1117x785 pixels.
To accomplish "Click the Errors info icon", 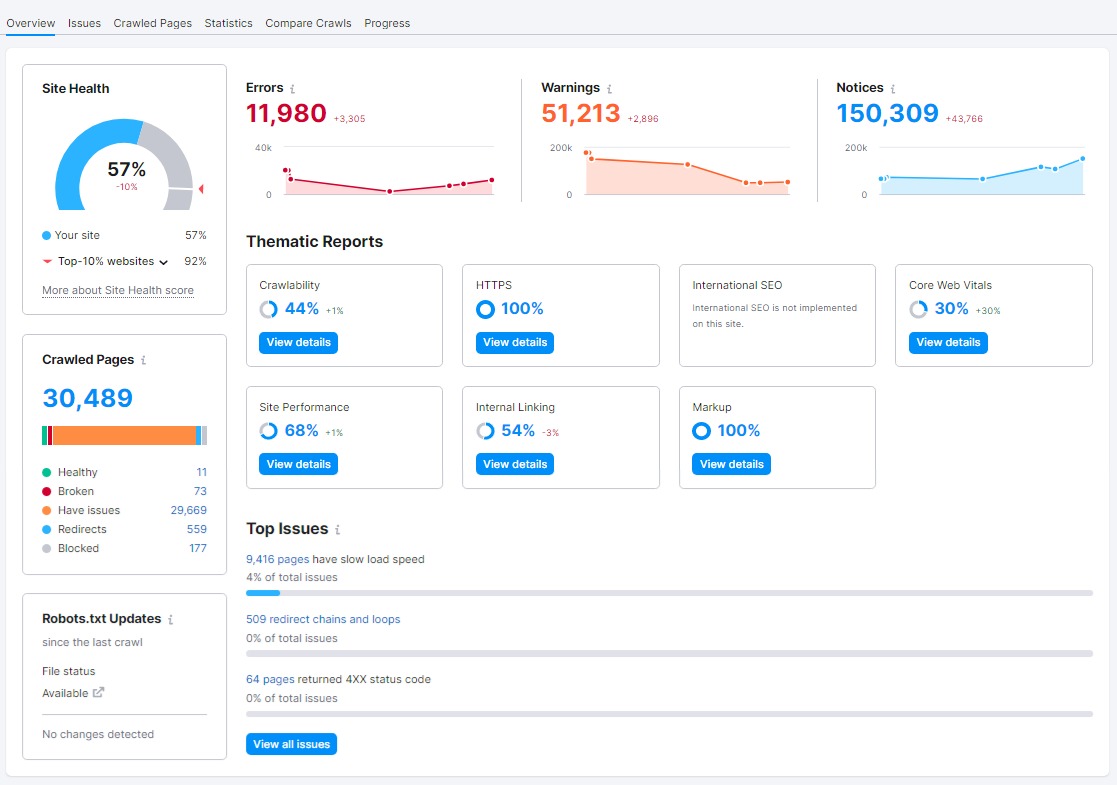I will click(x=292, y=89).
